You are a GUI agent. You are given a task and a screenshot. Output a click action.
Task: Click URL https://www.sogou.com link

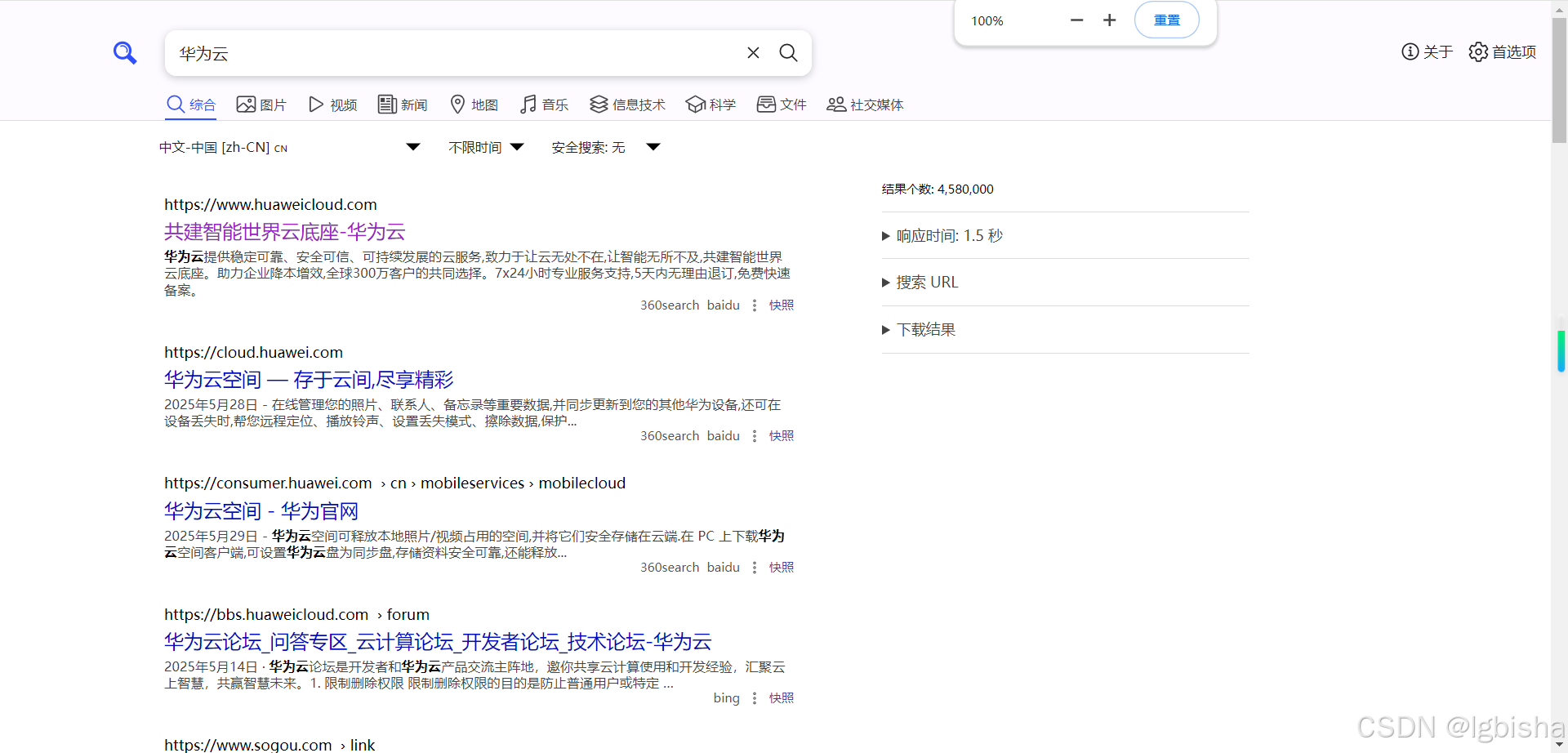pyautogui.click(x=269, y=745)
